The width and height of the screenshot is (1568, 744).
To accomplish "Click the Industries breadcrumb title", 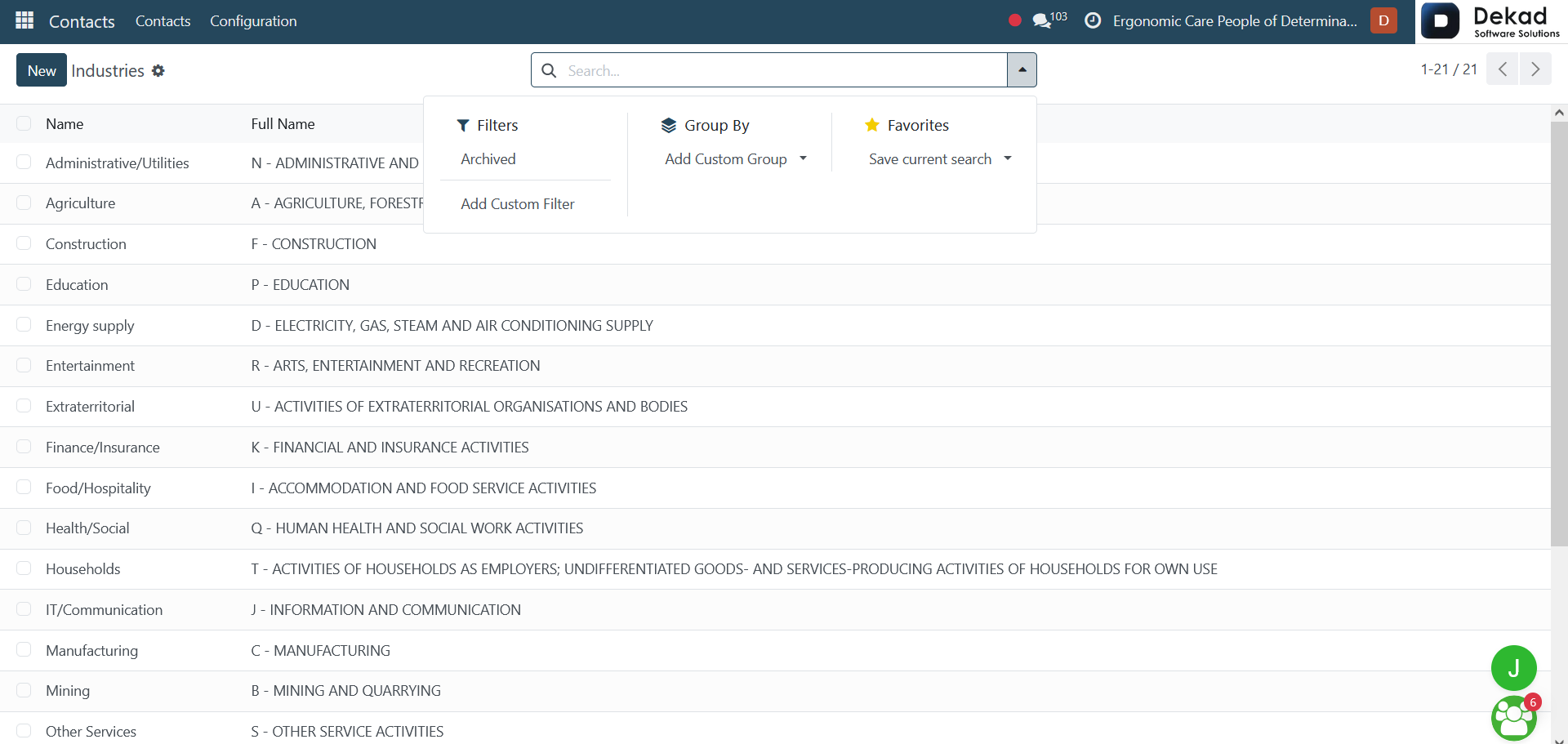I will [x=108, y=71].
